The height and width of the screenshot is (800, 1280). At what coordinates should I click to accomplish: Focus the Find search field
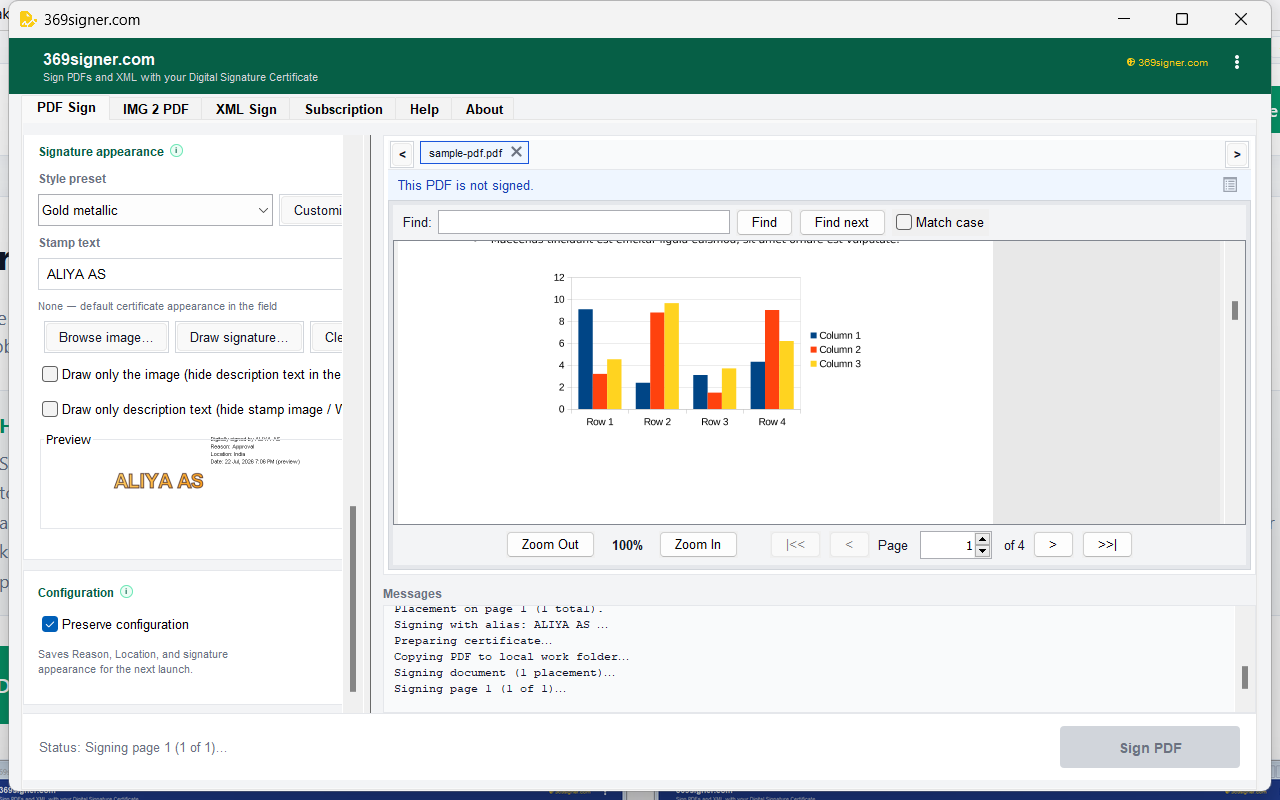coord(584,222)
